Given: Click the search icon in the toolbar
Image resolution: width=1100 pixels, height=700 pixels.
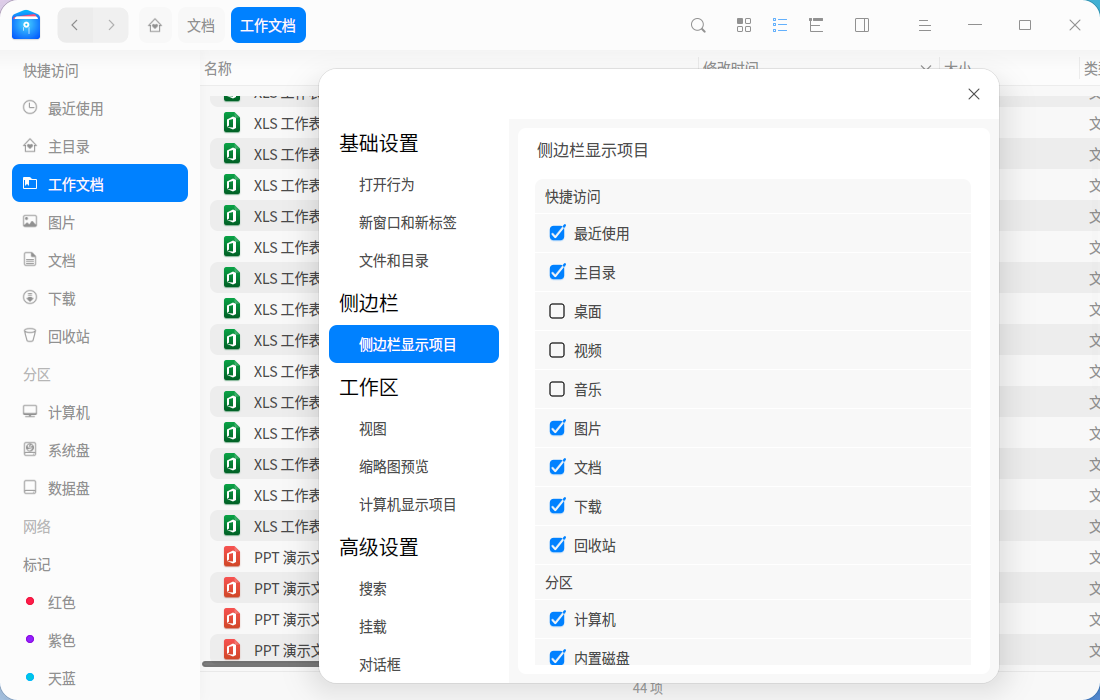Looking at the screenshot, I should coord(698,25).
